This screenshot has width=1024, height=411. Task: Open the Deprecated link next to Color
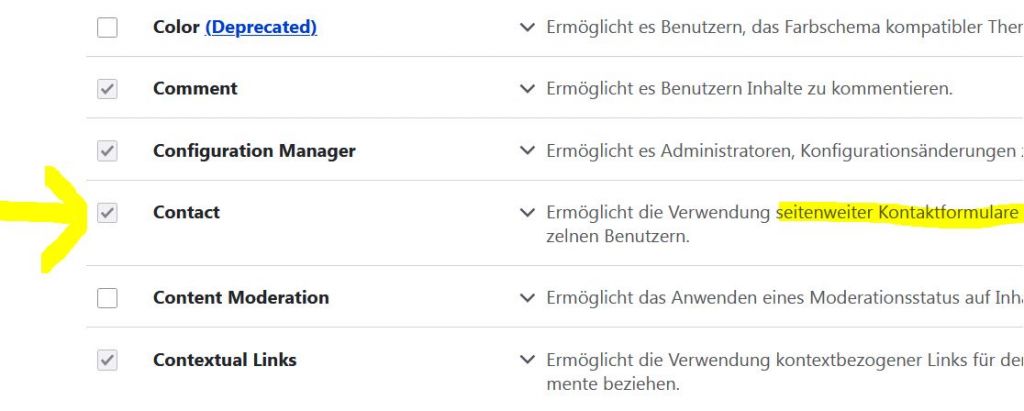[261, 28]
